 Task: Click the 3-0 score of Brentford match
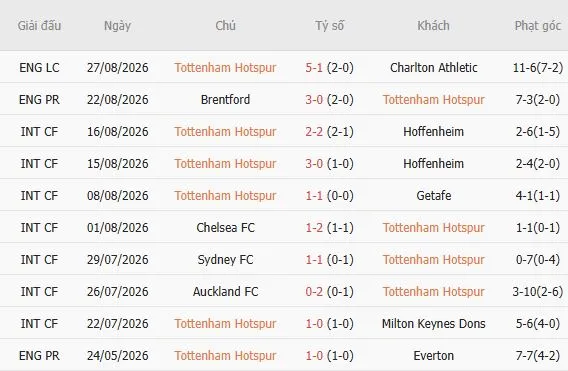click(314, 99)
